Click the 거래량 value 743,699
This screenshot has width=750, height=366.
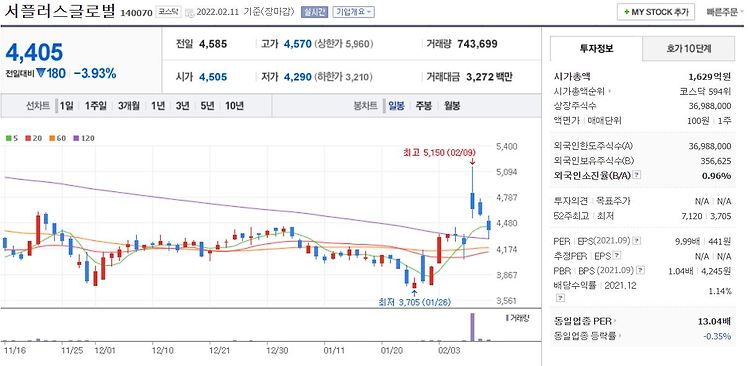(477, 44)
